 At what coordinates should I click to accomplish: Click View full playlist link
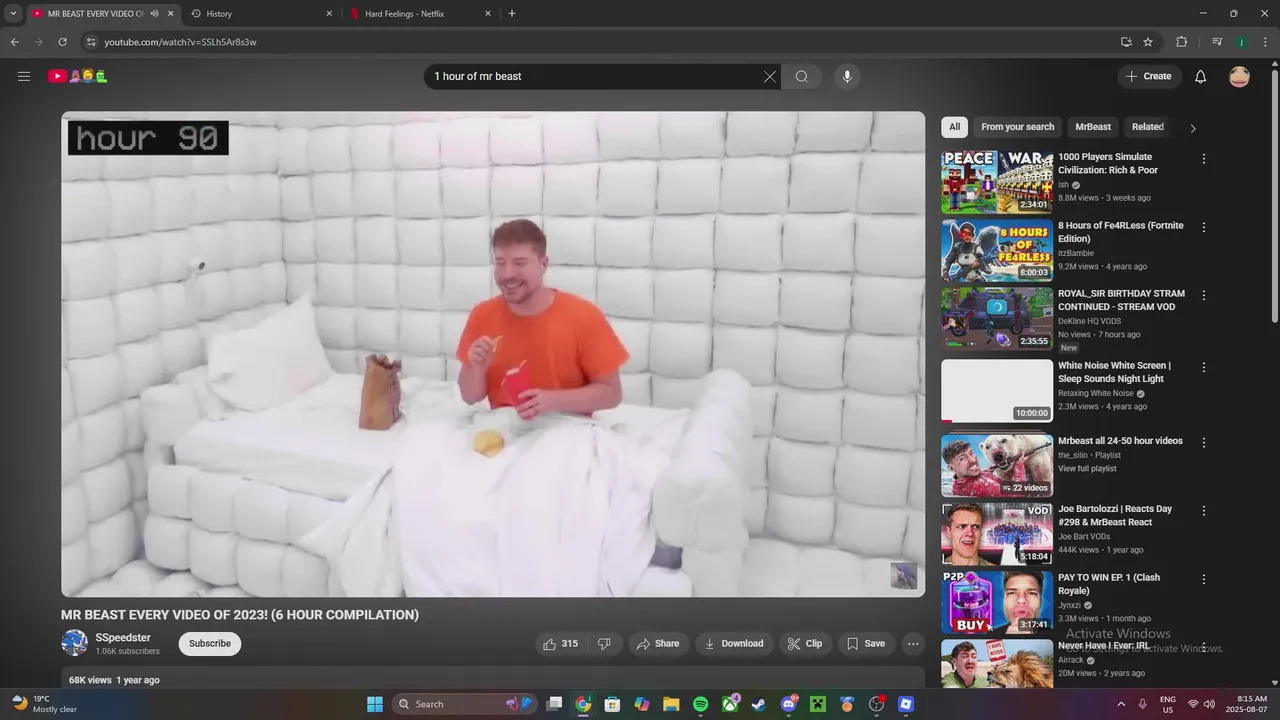pyautogui.click(x=1087, y=468)
